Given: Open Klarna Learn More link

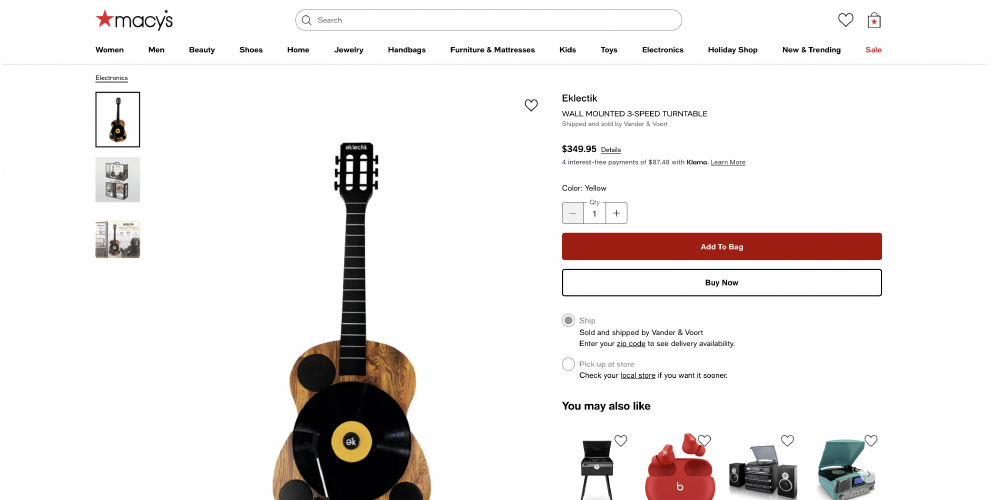Looking at the screenshot, I should click(x=728, y=162).
